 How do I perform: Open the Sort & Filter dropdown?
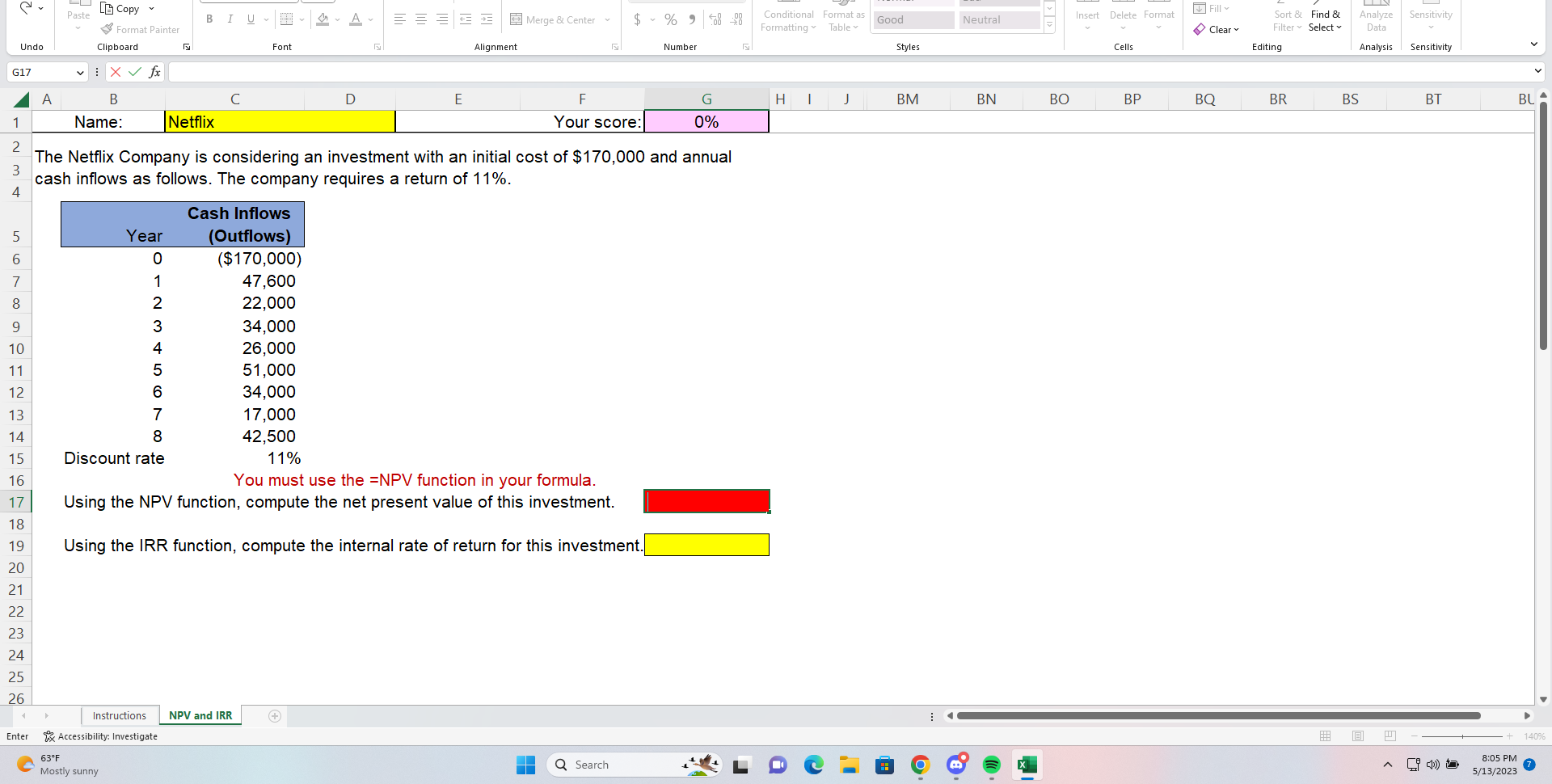[x=1287, y=19]
